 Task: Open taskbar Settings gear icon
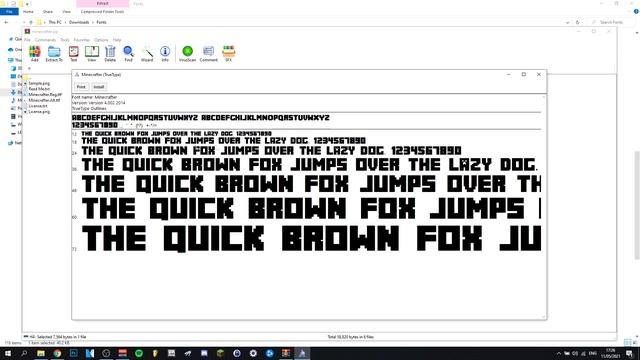point(253,353)
